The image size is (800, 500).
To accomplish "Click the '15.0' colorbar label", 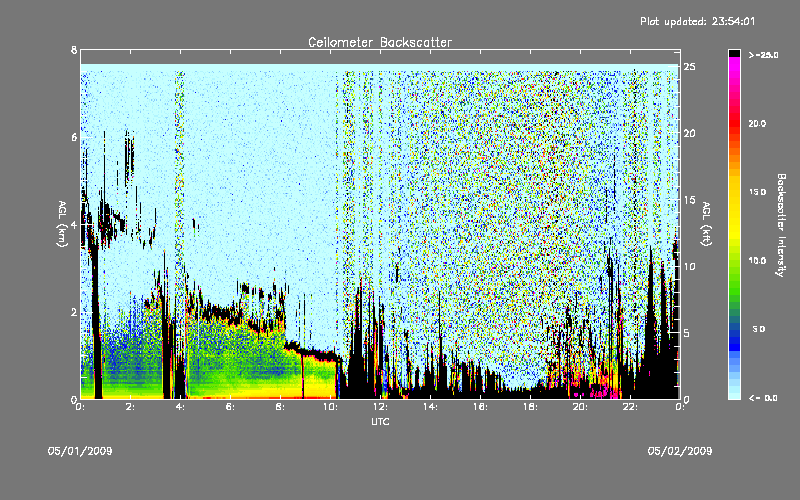I will pyautogui.click(x=757, y=192).
